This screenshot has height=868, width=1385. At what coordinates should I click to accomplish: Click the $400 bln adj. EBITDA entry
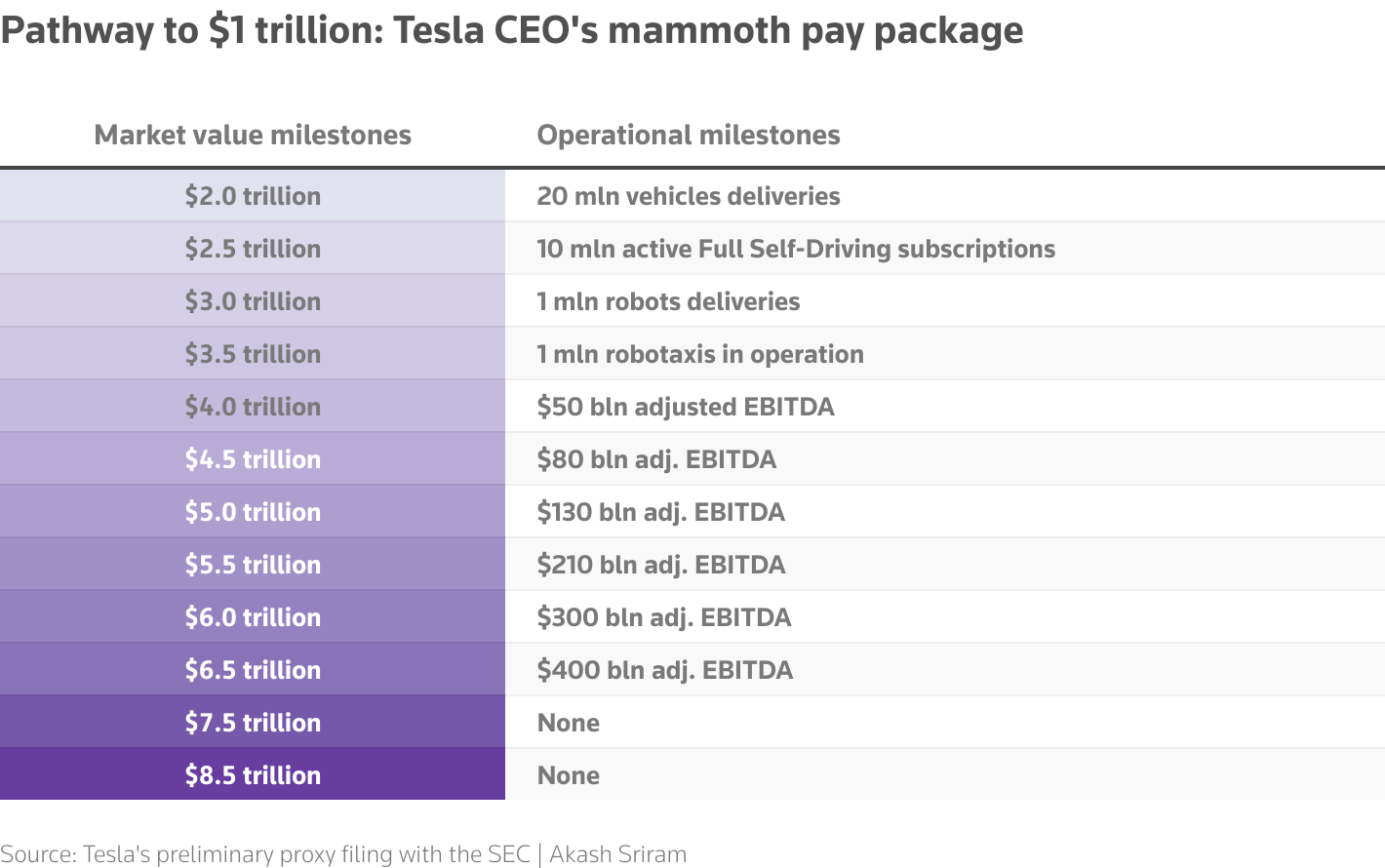(x=665, y=670)
